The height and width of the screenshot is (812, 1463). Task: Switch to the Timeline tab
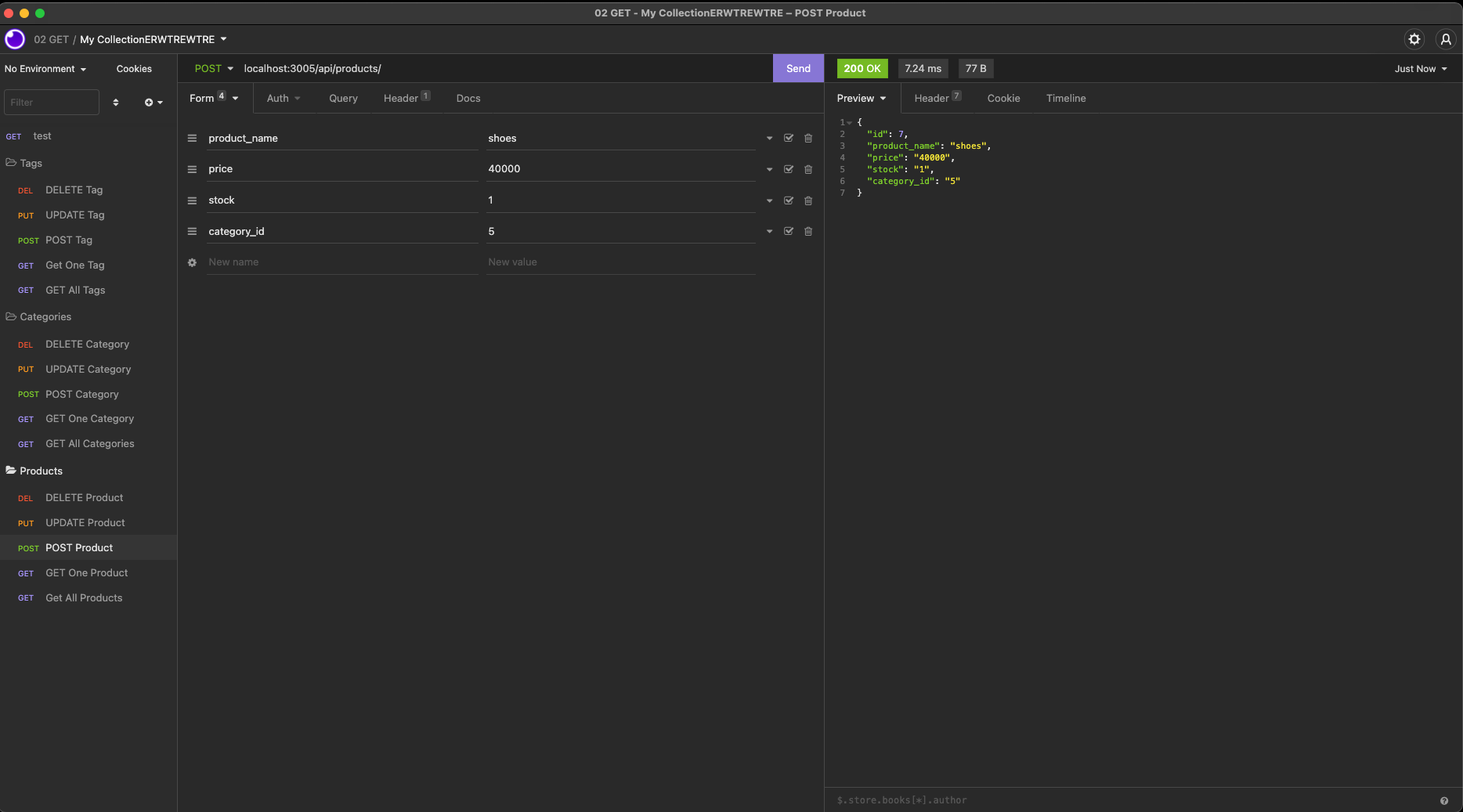(1065, 98)
